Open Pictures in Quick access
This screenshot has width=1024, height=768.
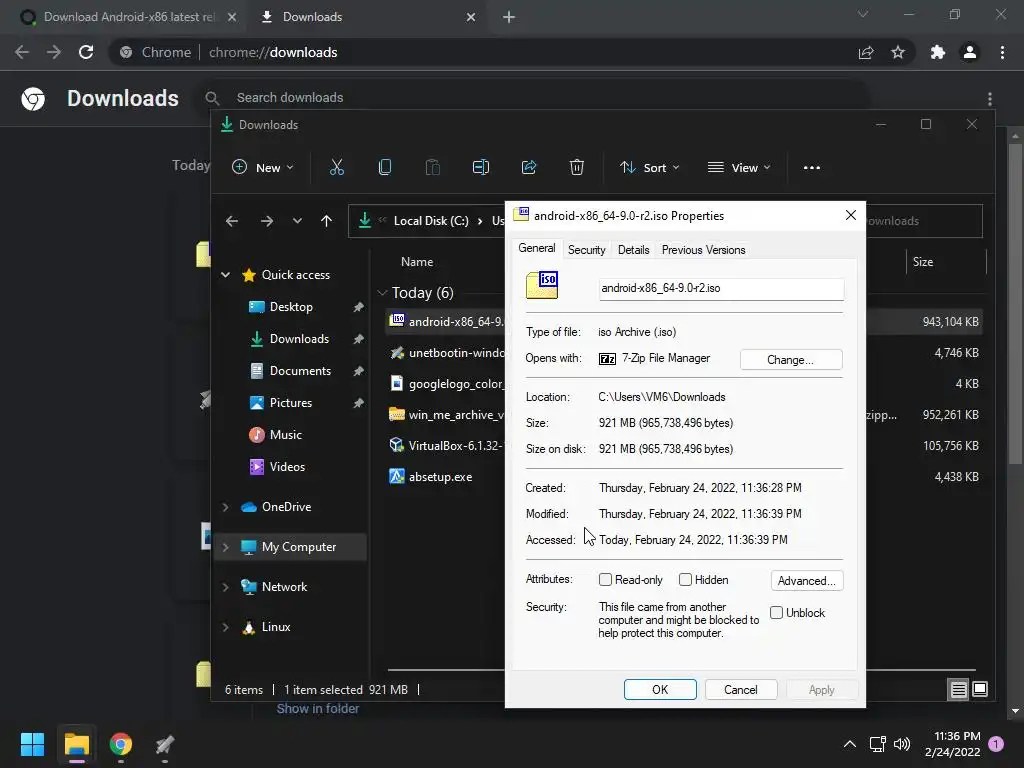pos(291,403)
